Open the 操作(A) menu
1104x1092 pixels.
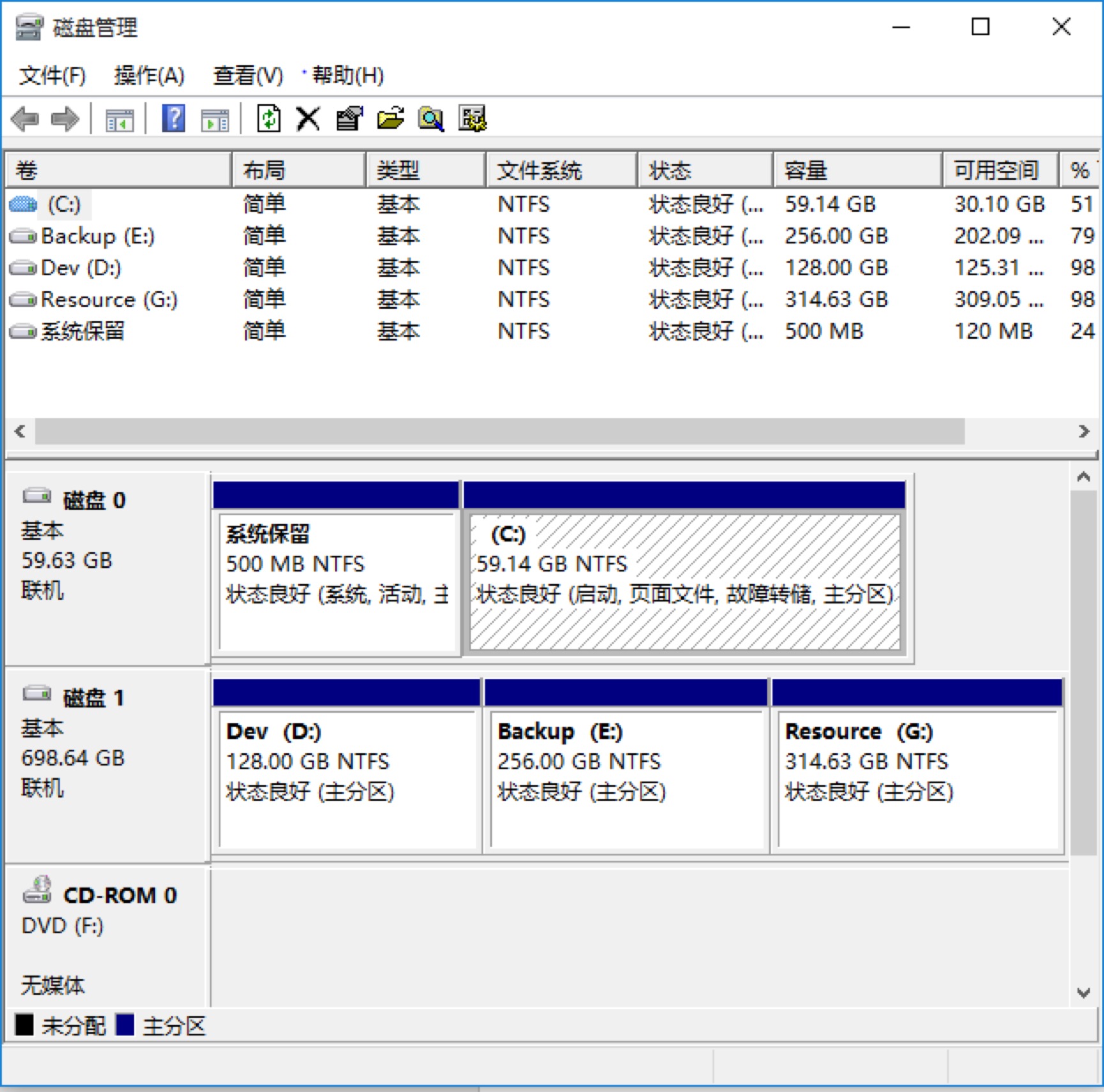pos(149,75)
